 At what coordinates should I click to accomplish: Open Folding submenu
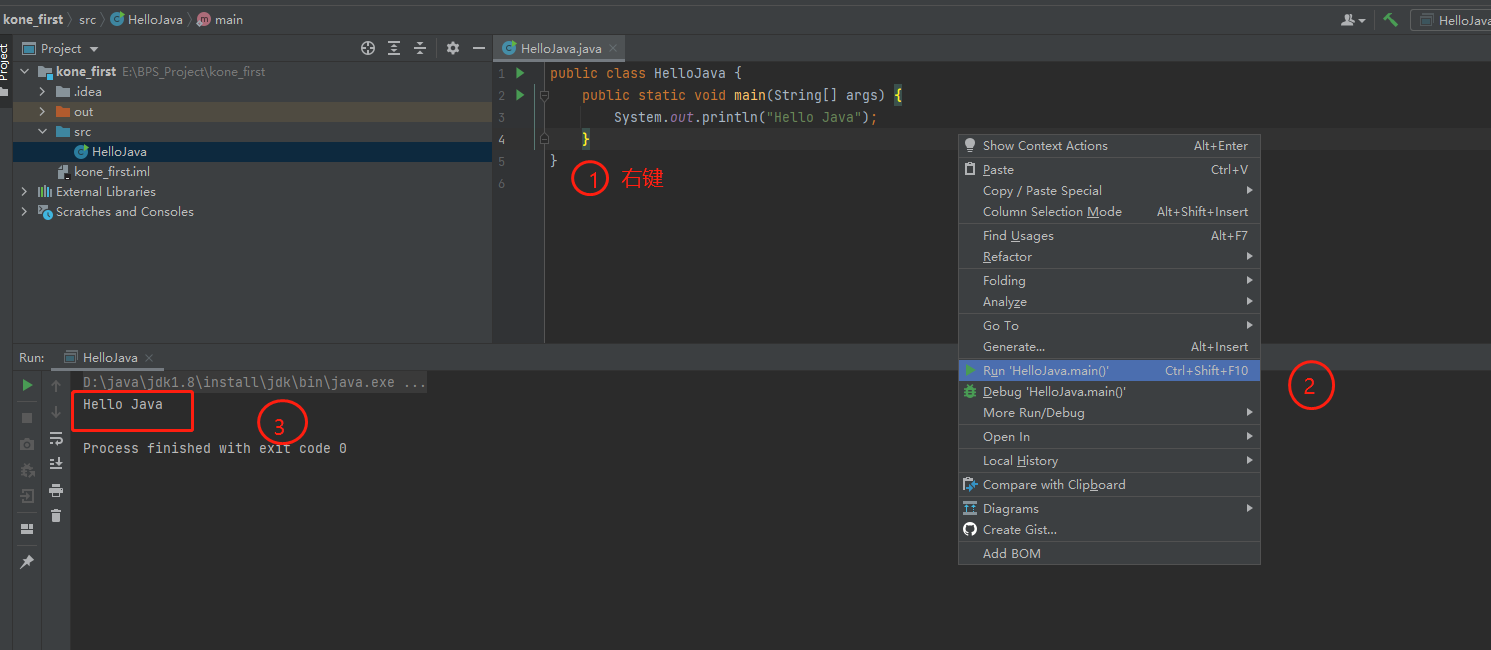(x=1109, y=281)
